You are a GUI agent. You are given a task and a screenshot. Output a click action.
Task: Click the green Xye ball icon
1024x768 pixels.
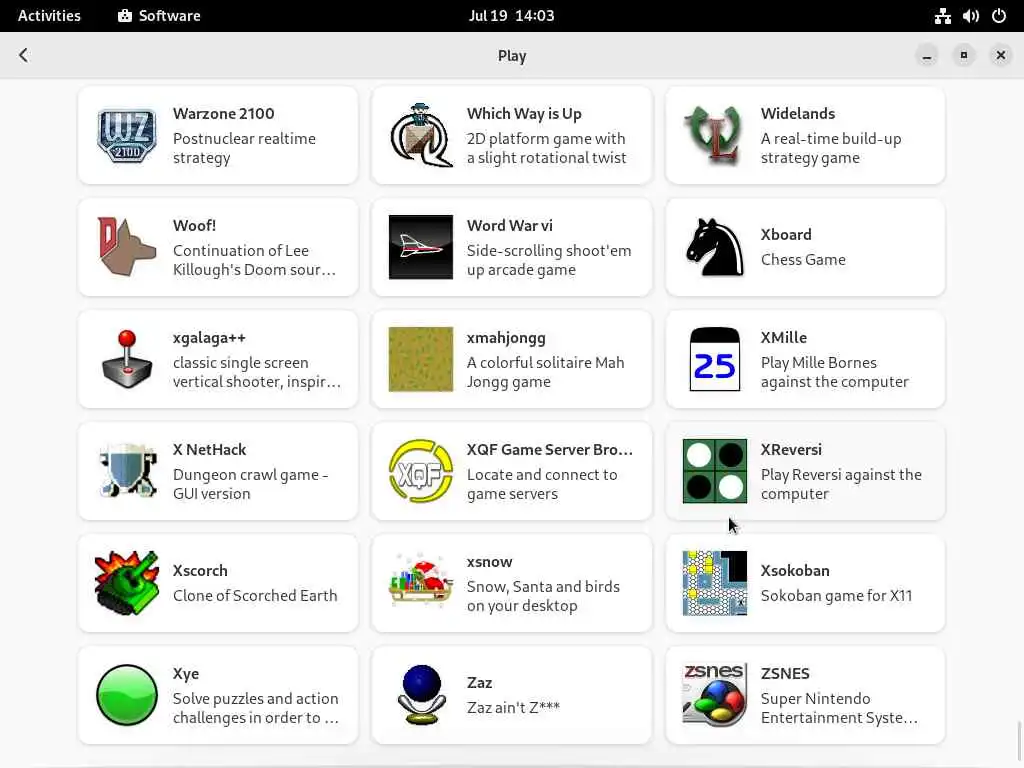127,695
